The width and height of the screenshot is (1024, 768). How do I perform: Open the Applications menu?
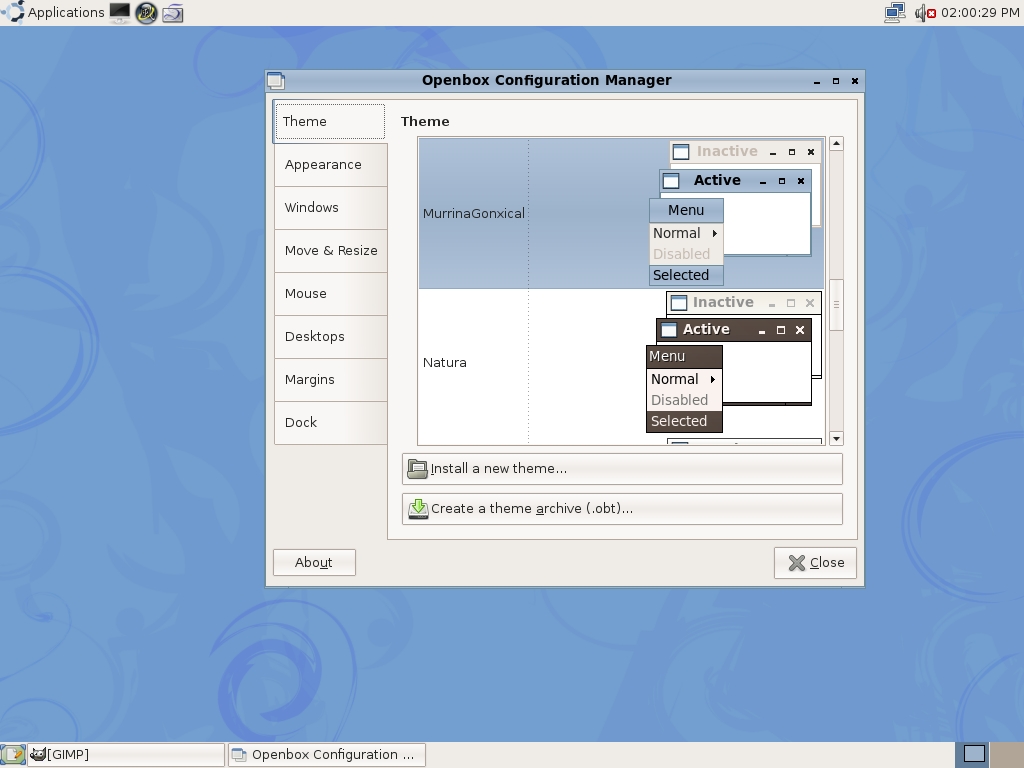point(53,12)
